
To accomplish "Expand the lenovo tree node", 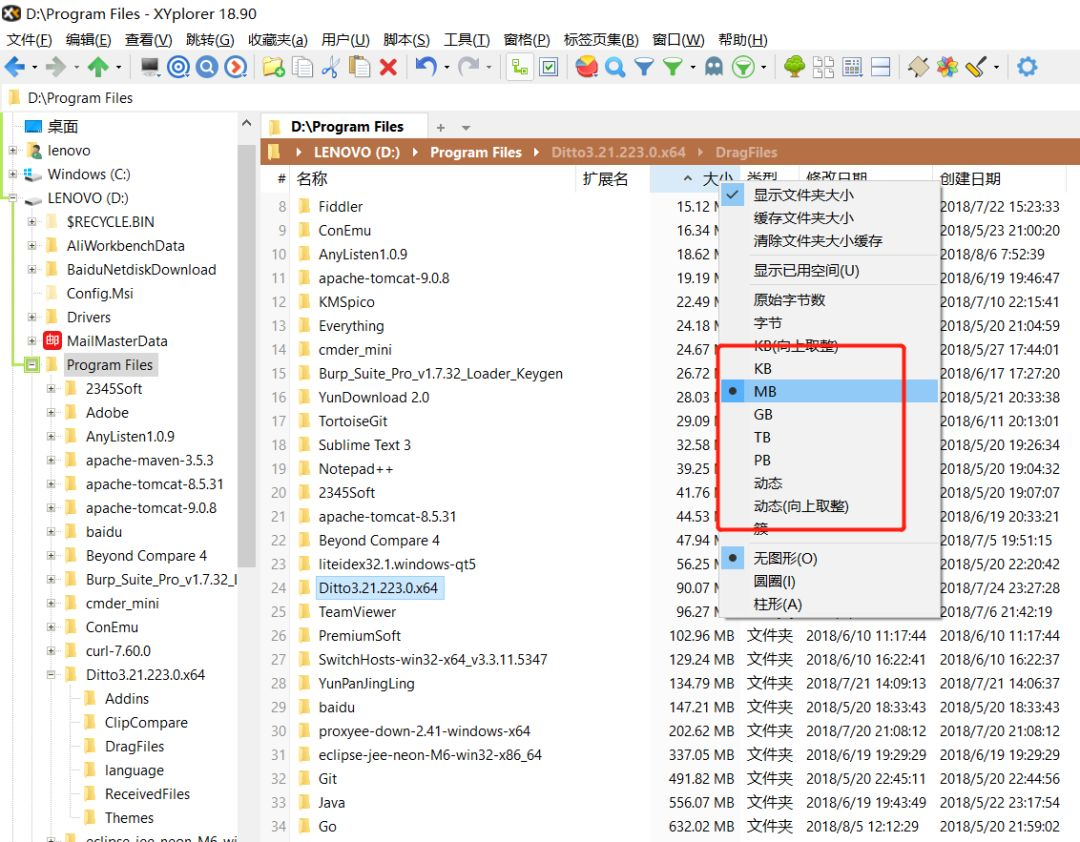I will point(13,150).
